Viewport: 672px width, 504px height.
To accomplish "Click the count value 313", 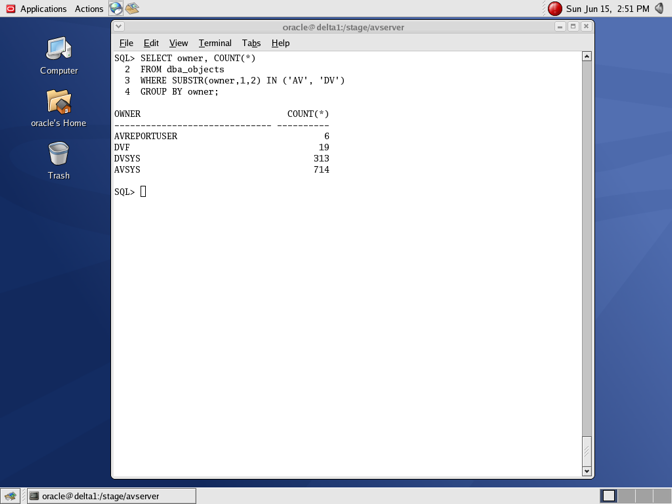I will tap(321, 159).
